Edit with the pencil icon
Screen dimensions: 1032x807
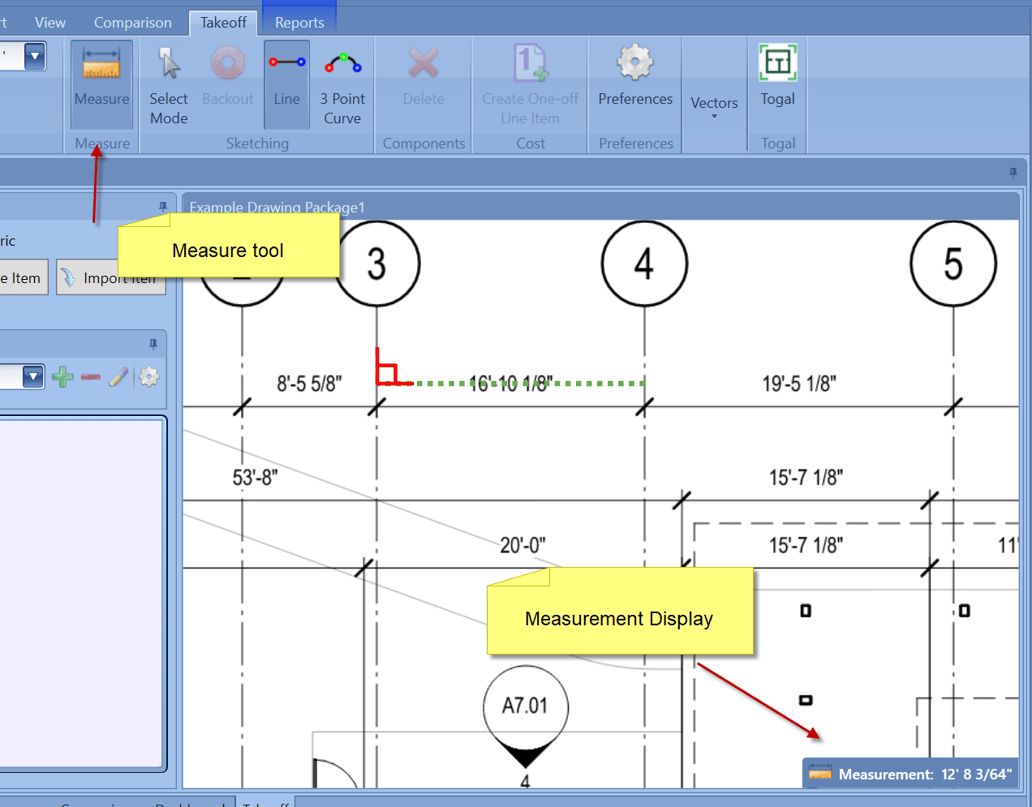pyautogui.click(x=119, y=377)
